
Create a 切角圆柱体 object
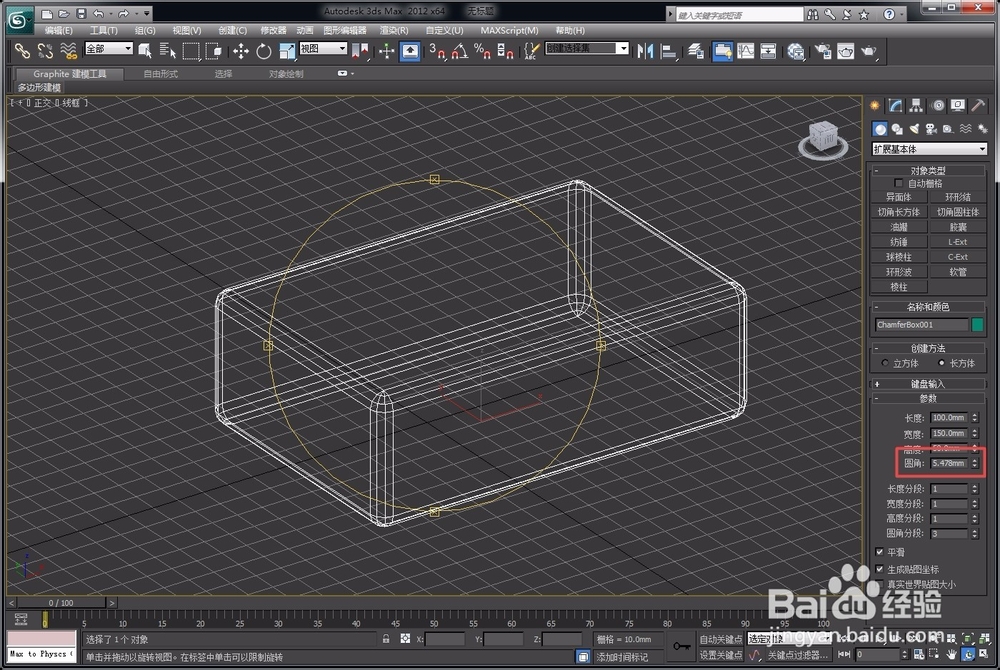[957, 212]
